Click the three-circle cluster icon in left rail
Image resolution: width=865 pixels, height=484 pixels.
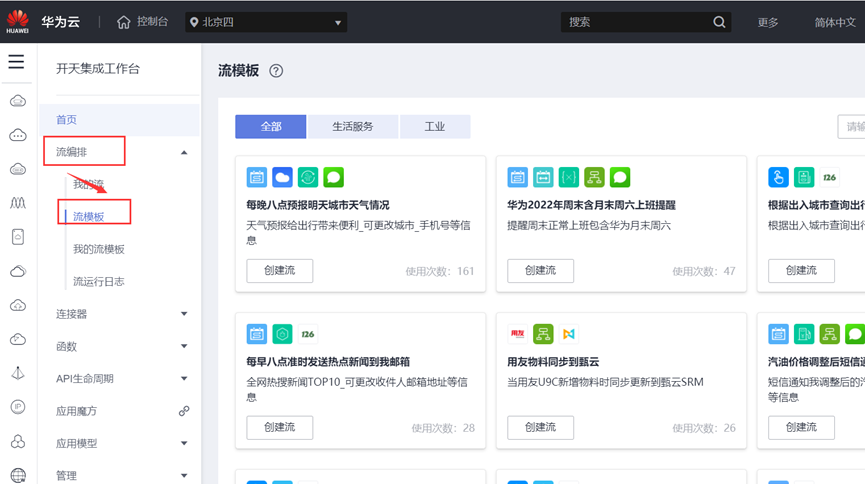tap(18, 442)
